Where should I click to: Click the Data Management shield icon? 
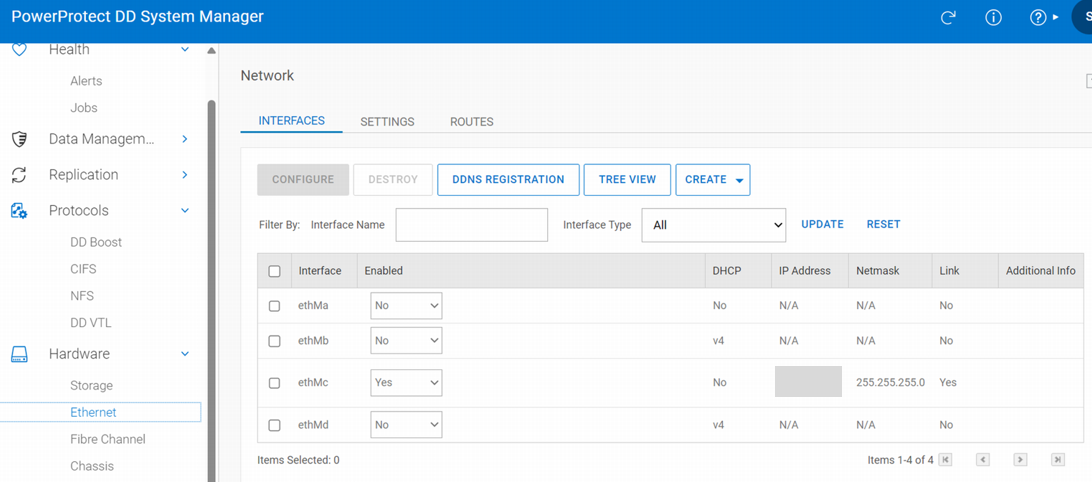pyautogui.click(x=19, y=139)
